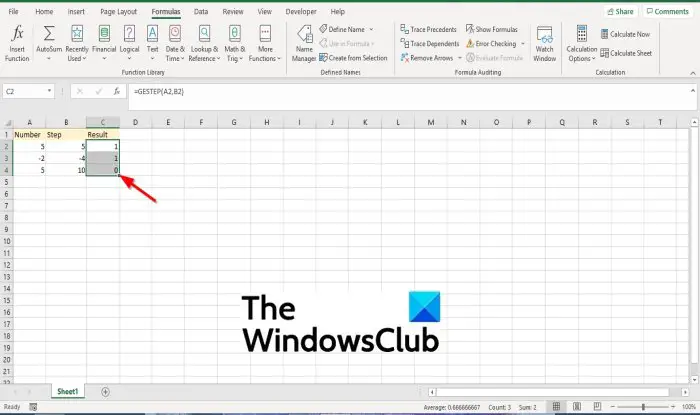The image size is (700, 415).
Task: Click Trace Precedents
Action: [429, 29]
